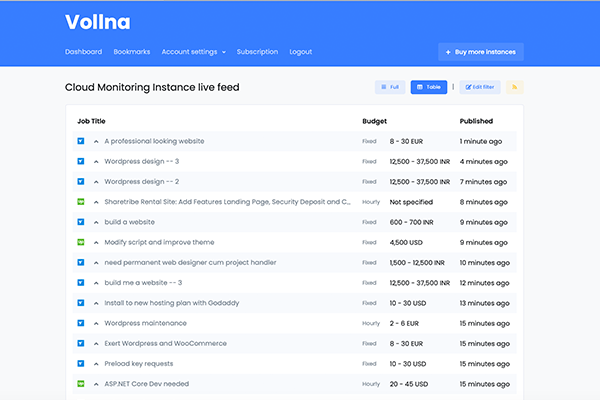Click Upwork icon on 'Modify script and improve theme' row

click(x=81, y=242)
